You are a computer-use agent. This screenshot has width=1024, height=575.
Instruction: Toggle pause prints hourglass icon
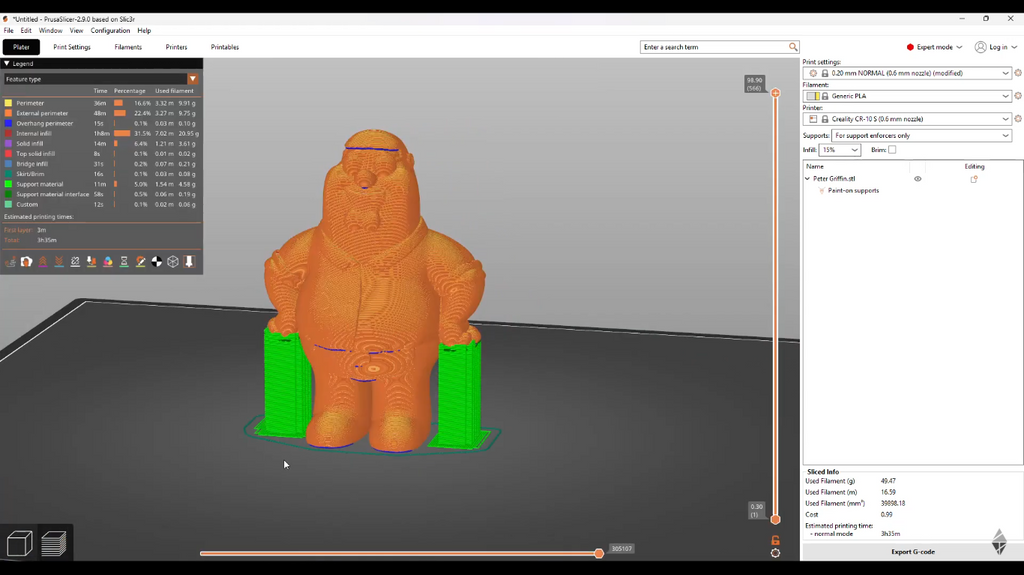124,261
